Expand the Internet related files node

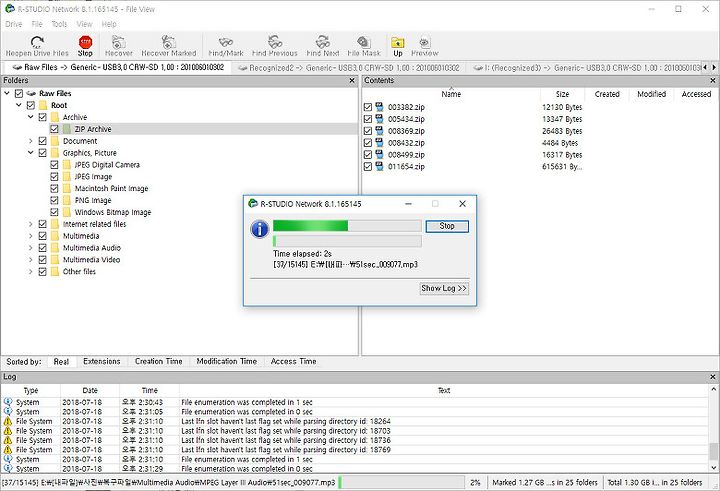[31, 224]
